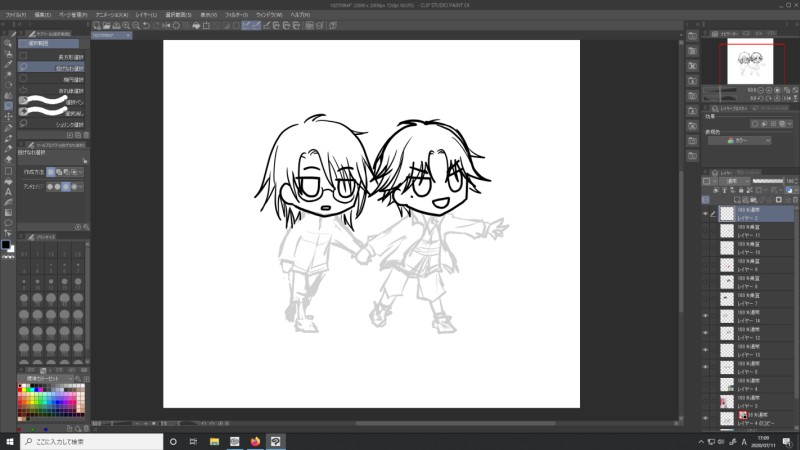The height and width of the screenshot is (450, 800).
Task: Hide layer レイヤー 12 with its eye icon
Action: point(706,333)
